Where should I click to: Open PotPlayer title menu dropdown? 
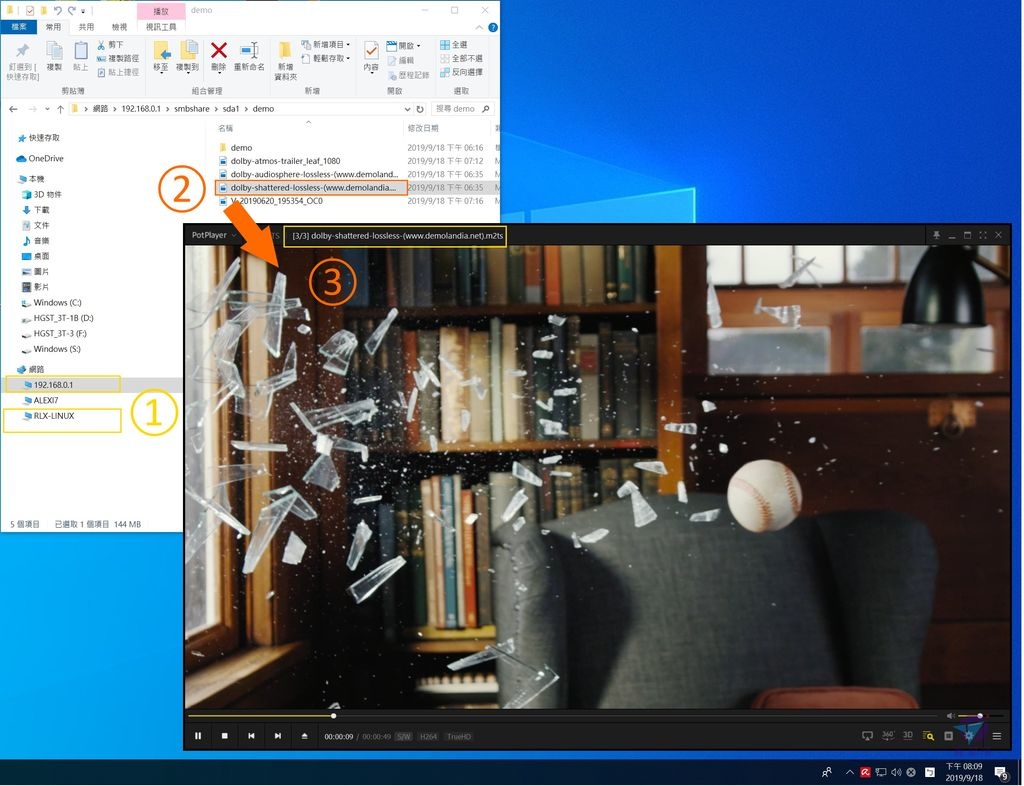tap(234, 235)
